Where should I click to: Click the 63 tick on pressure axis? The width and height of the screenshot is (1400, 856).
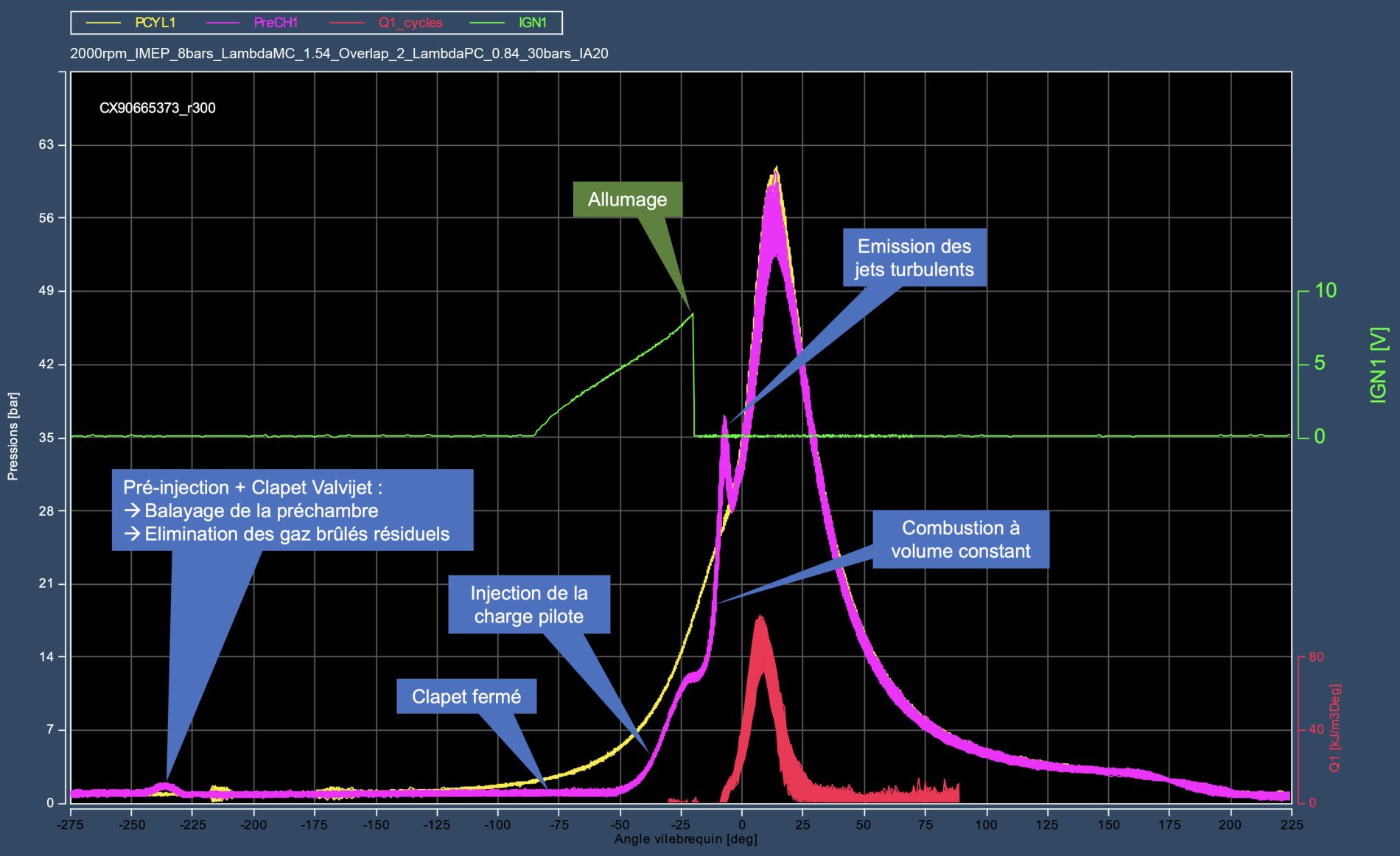click(46, 144)
